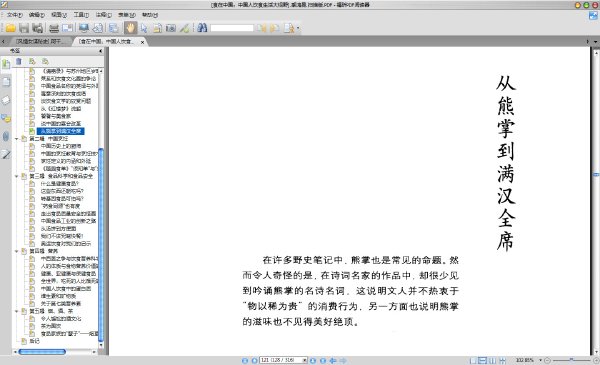Image resolution: width=600 pixels, height=365 pixels.
Task: Click the monitor-shaped toolbar icon
Action: point(83,28)
